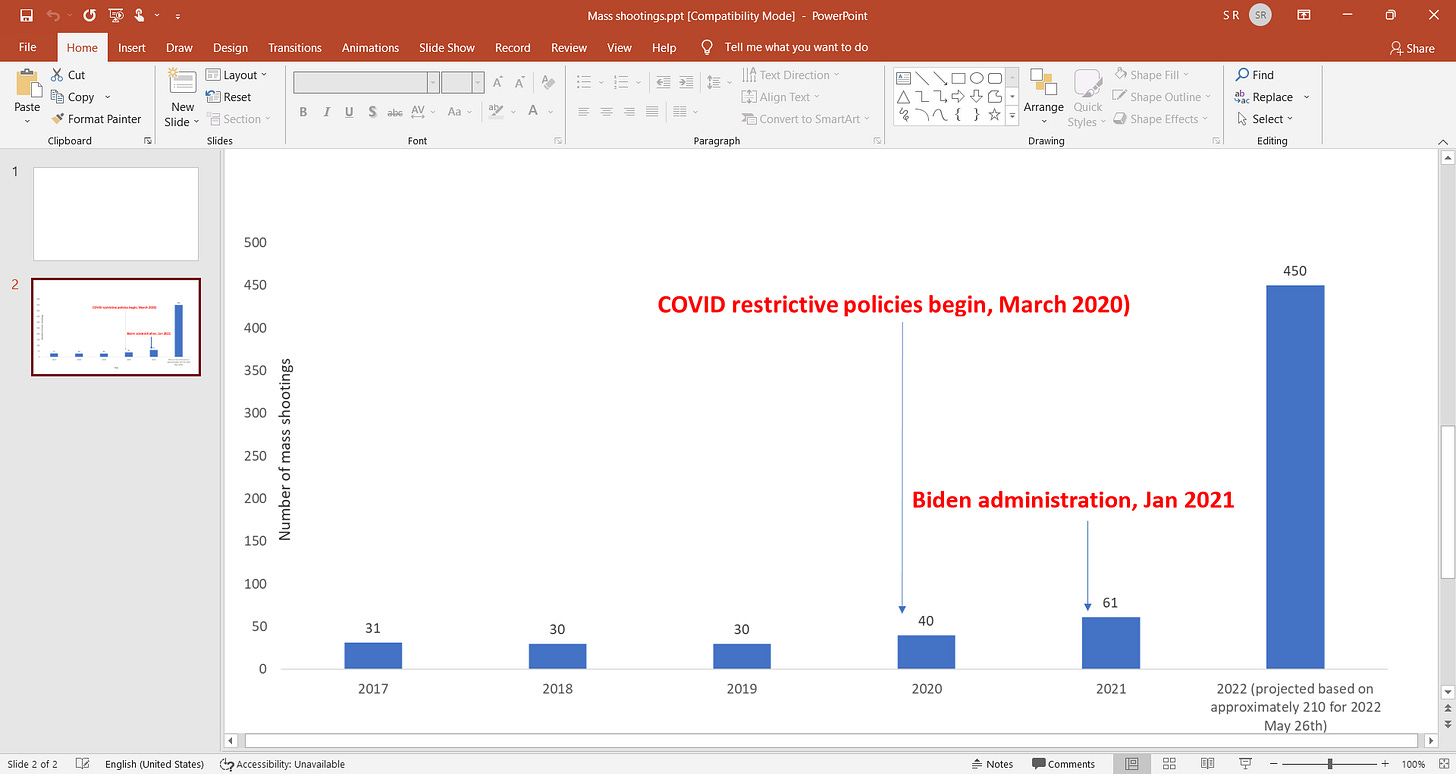Image resolution: width=1456 pixels, height=774 pixels.
Task: Switch to the Slide Show tab
Action: pos(447,47)
